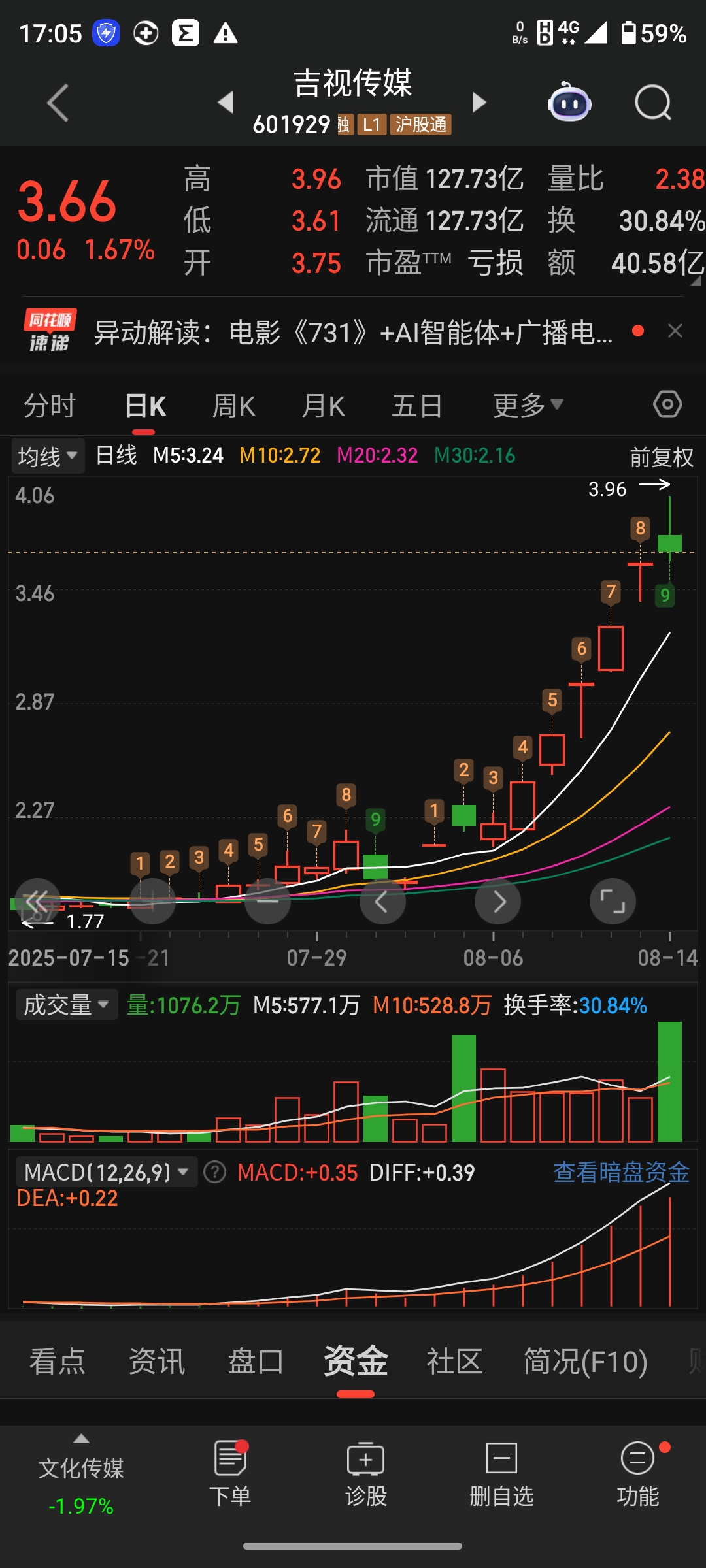Tap the 市值 127.73亿 value

[445, 178]
